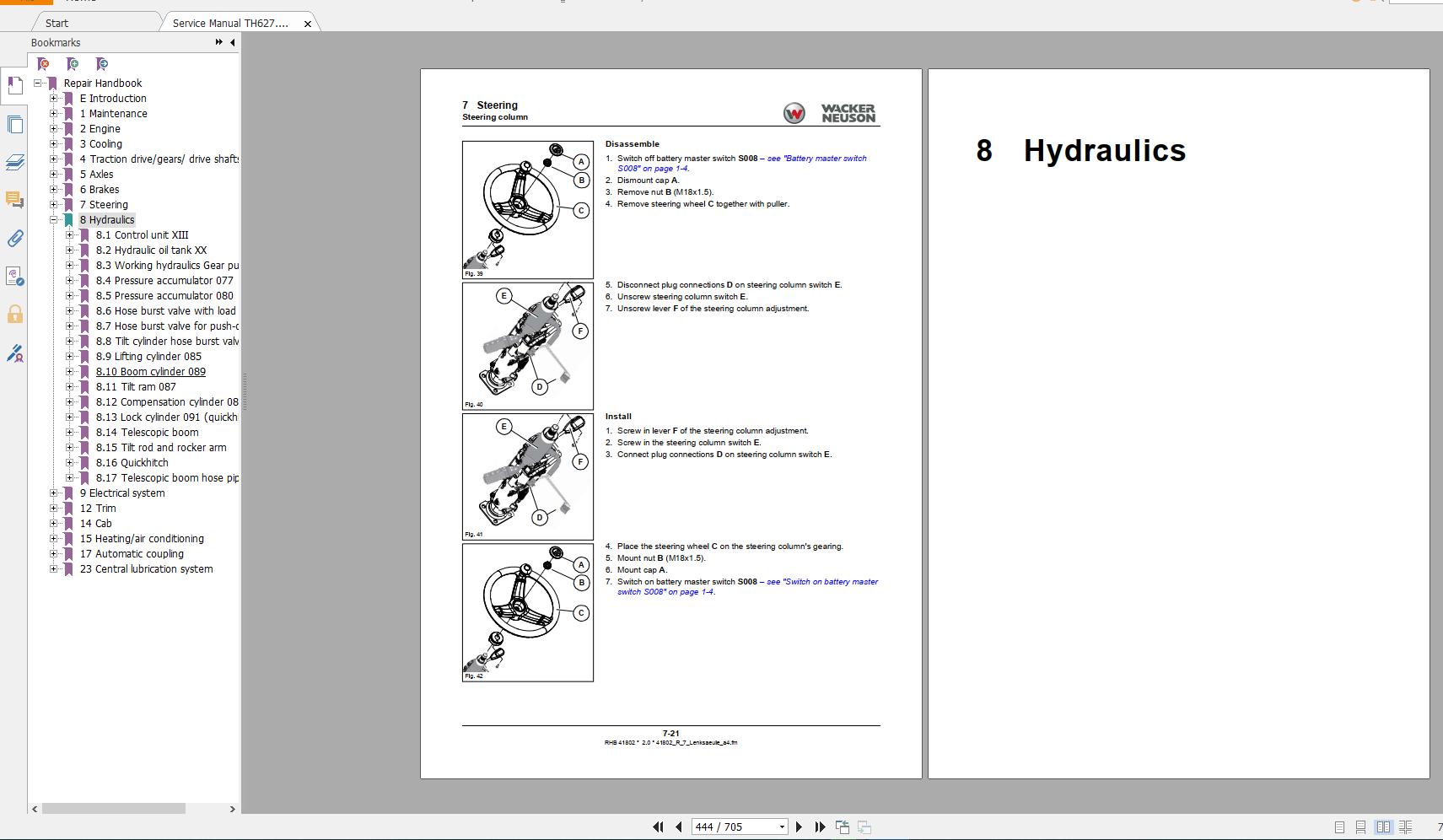Open the Attachments panel
This screenshot has width=1443, height=840.
coord(15,239)
